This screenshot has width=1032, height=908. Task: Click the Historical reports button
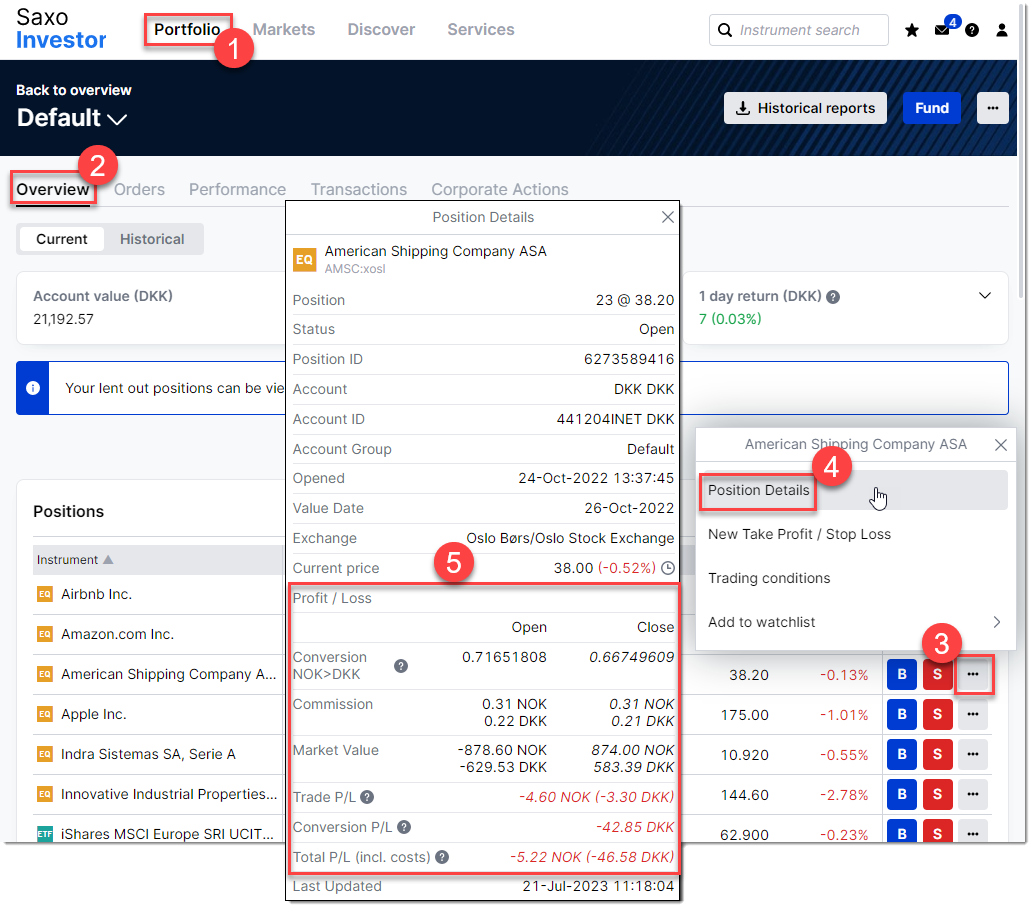coord(805,108)
